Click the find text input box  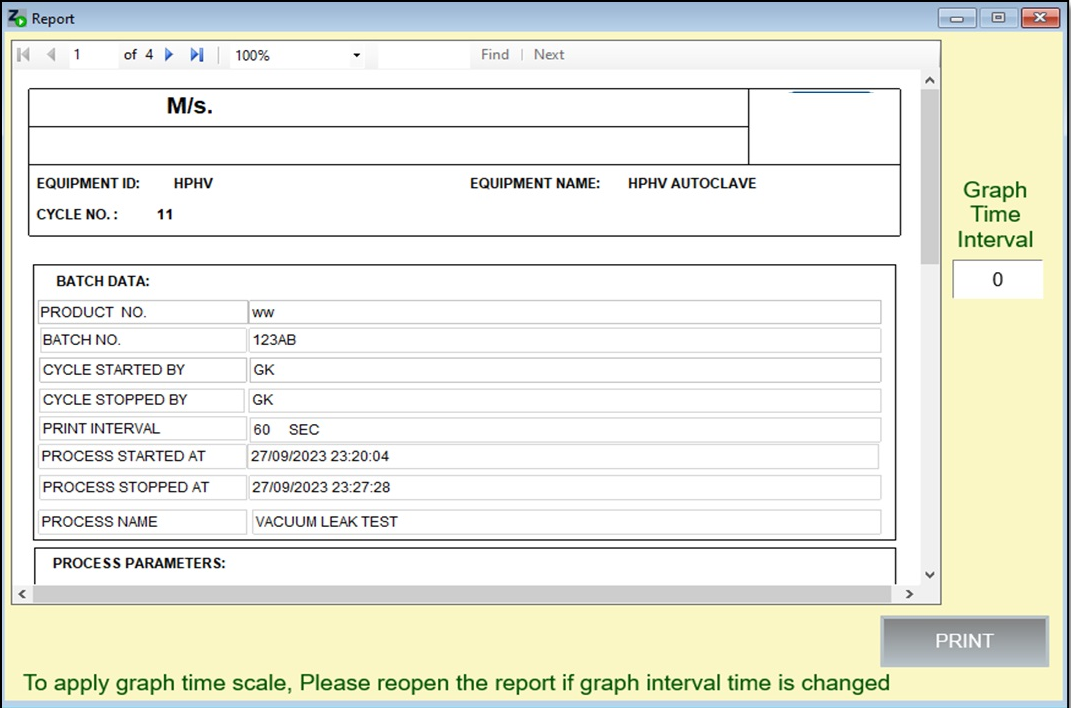point(423,55)
